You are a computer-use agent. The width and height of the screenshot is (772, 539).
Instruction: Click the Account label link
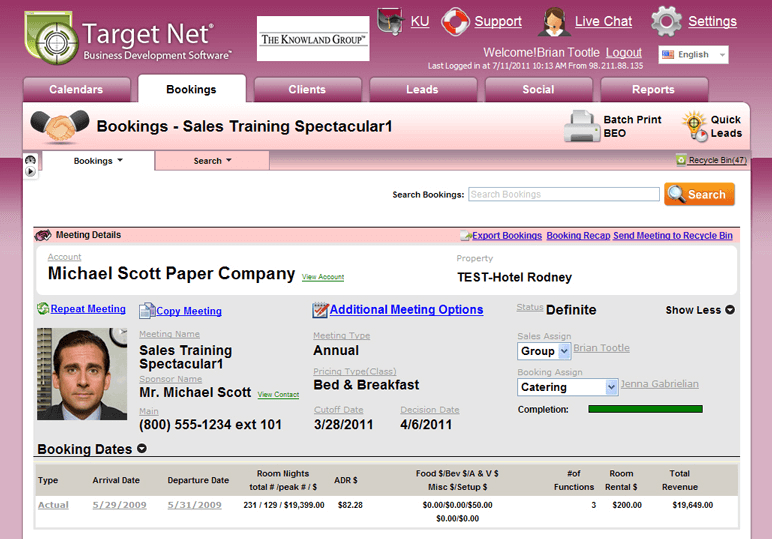tap(64, 257)
